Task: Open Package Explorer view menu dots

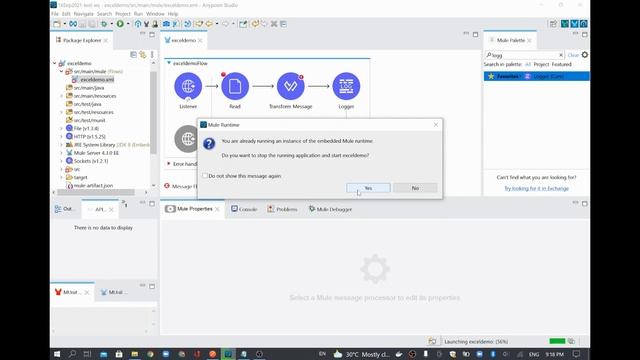Action: point(152,55)
